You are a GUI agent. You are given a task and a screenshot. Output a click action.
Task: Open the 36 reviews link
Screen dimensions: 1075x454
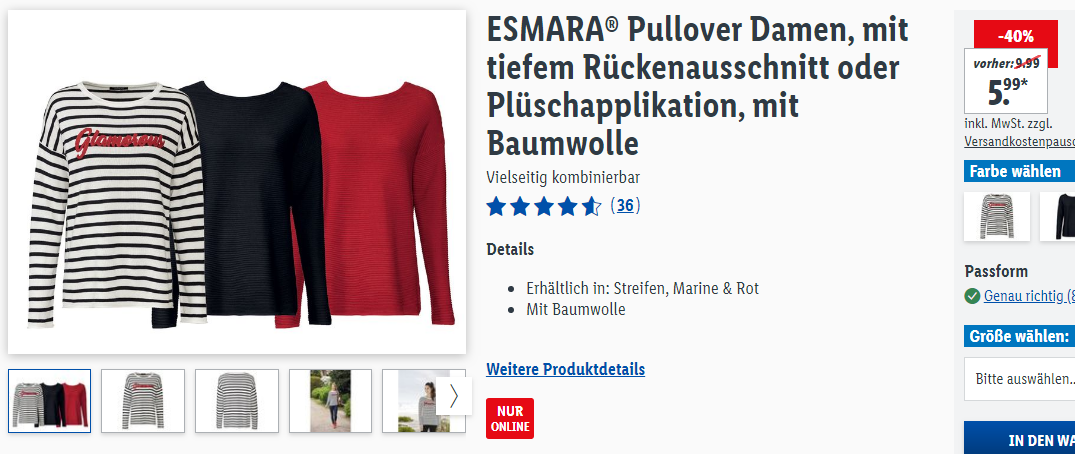tap(625, 206)
